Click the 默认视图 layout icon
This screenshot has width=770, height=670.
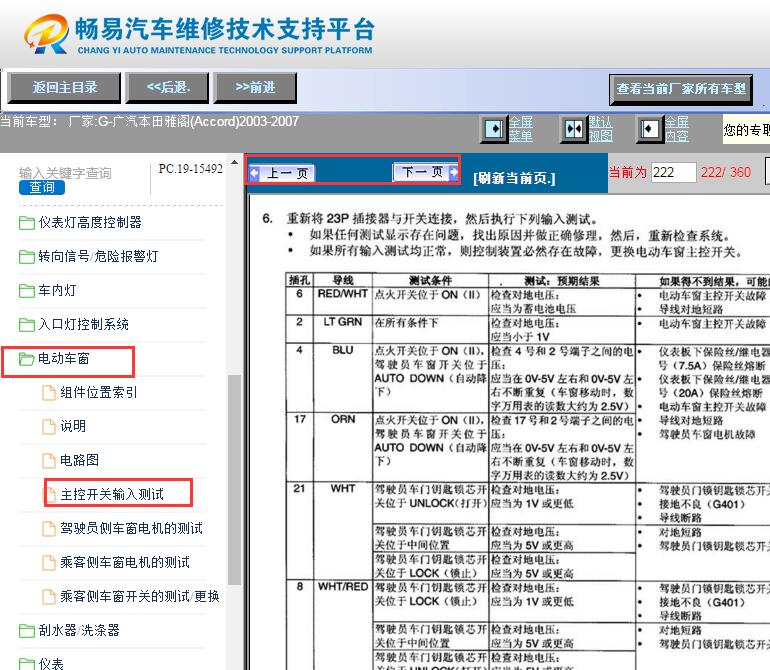click(x=574, y=130)
